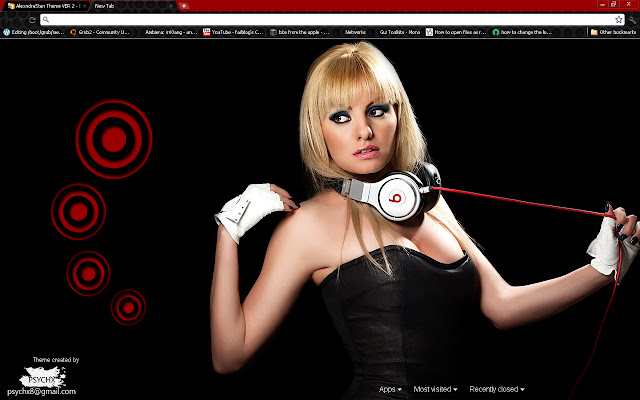Open the Grub2 - Community Ubuntu bookmark

(x=100, y=32)
